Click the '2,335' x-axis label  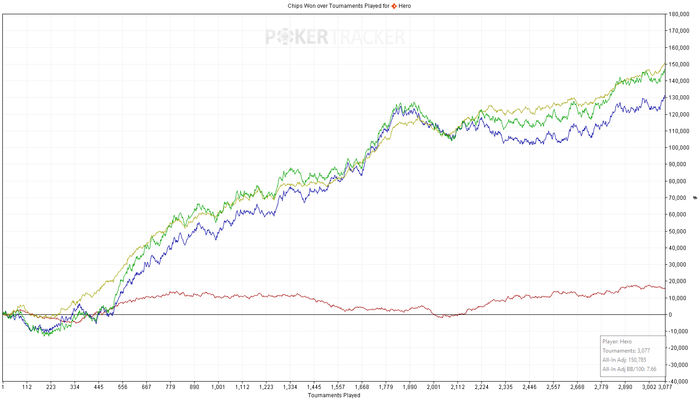(505, 387)
